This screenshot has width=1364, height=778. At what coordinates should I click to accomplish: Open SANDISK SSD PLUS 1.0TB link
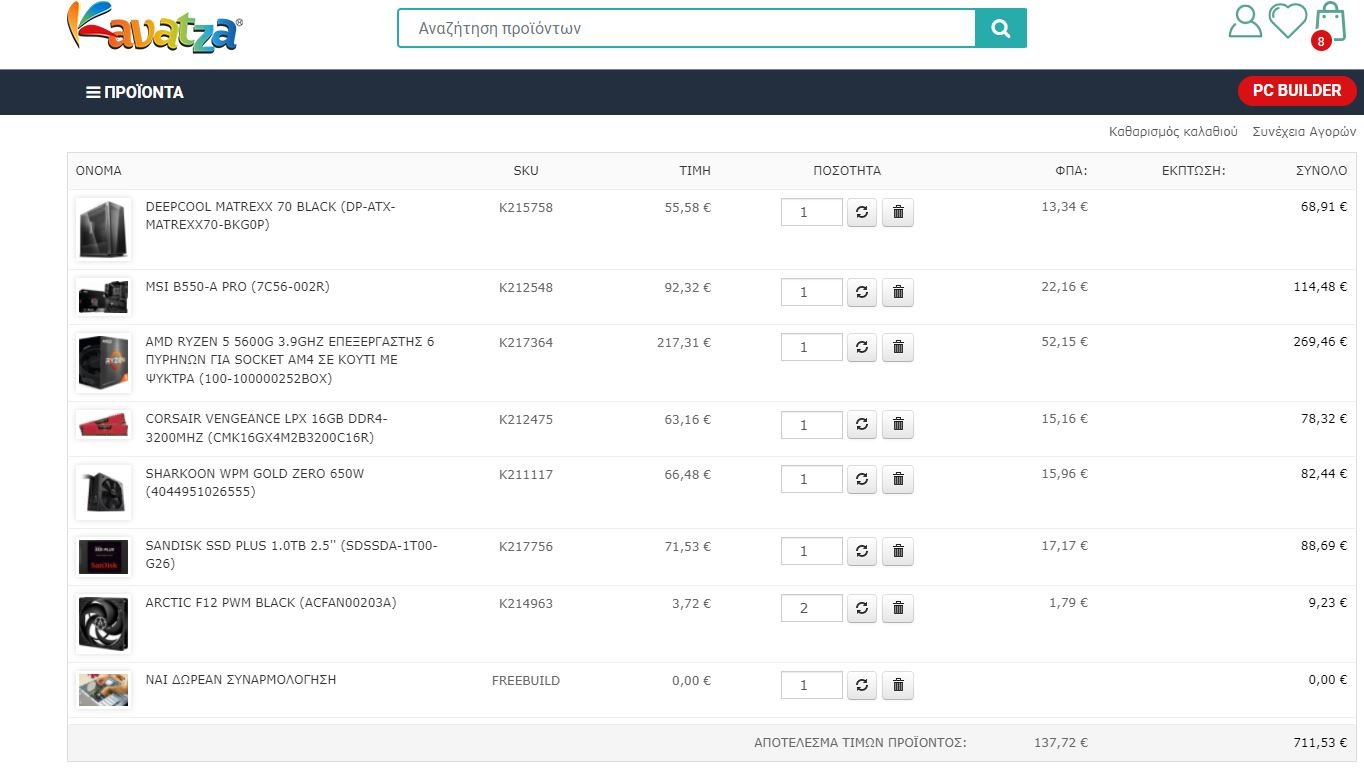pos(291,555)
